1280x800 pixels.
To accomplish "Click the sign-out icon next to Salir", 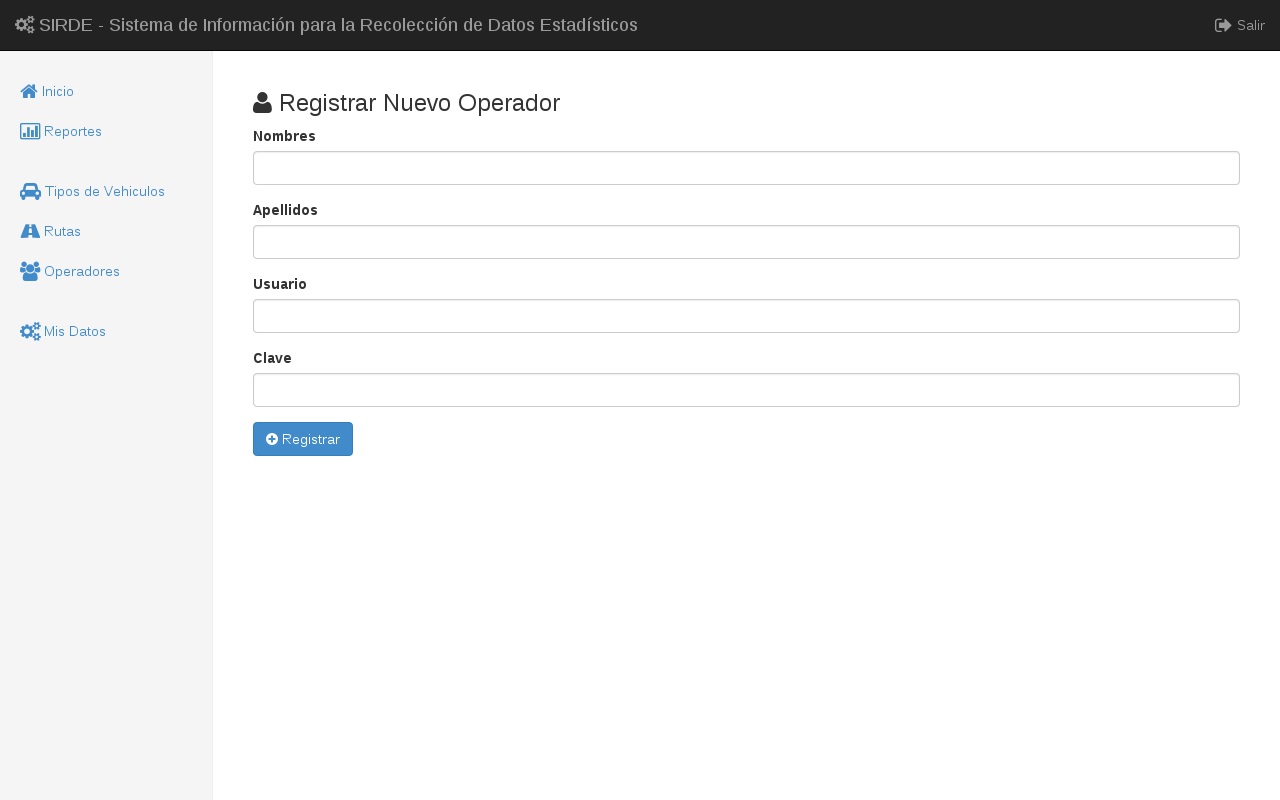I will click(x=1223, y=25).
